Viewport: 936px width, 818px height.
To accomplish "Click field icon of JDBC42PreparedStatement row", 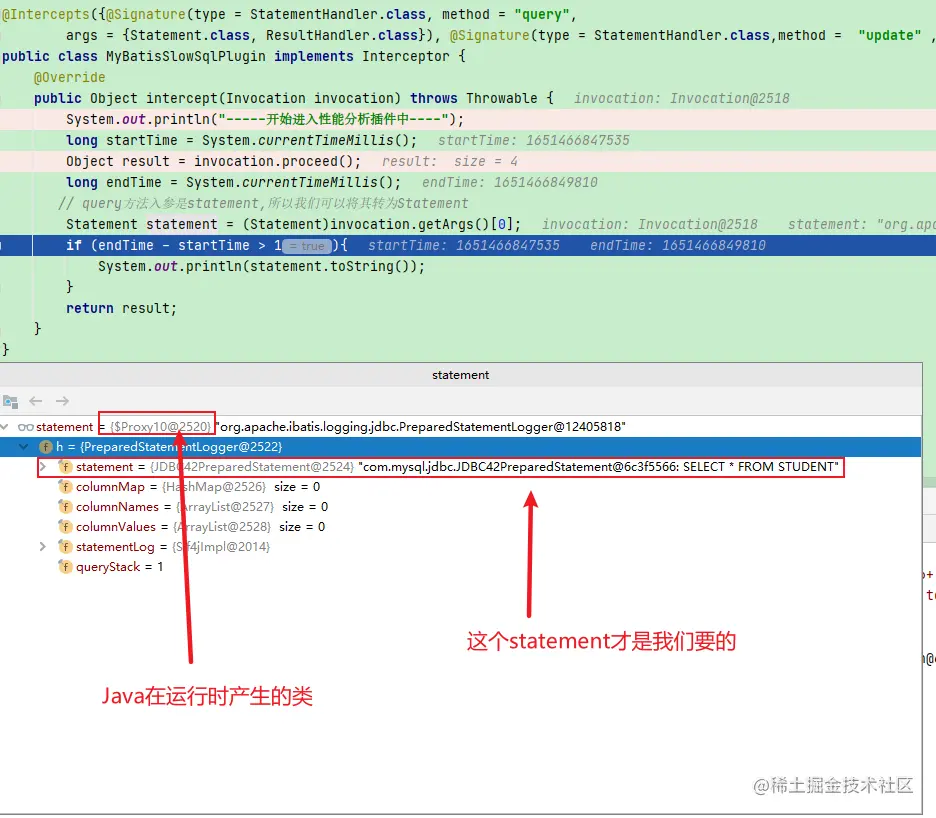I will [x=65, y=467].
